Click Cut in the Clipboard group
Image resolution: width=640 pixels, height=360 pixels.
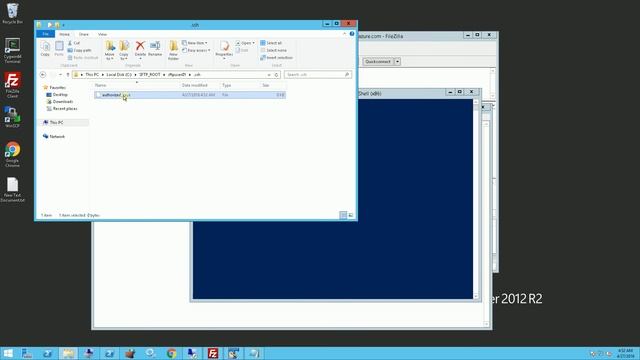pos(74,43)
